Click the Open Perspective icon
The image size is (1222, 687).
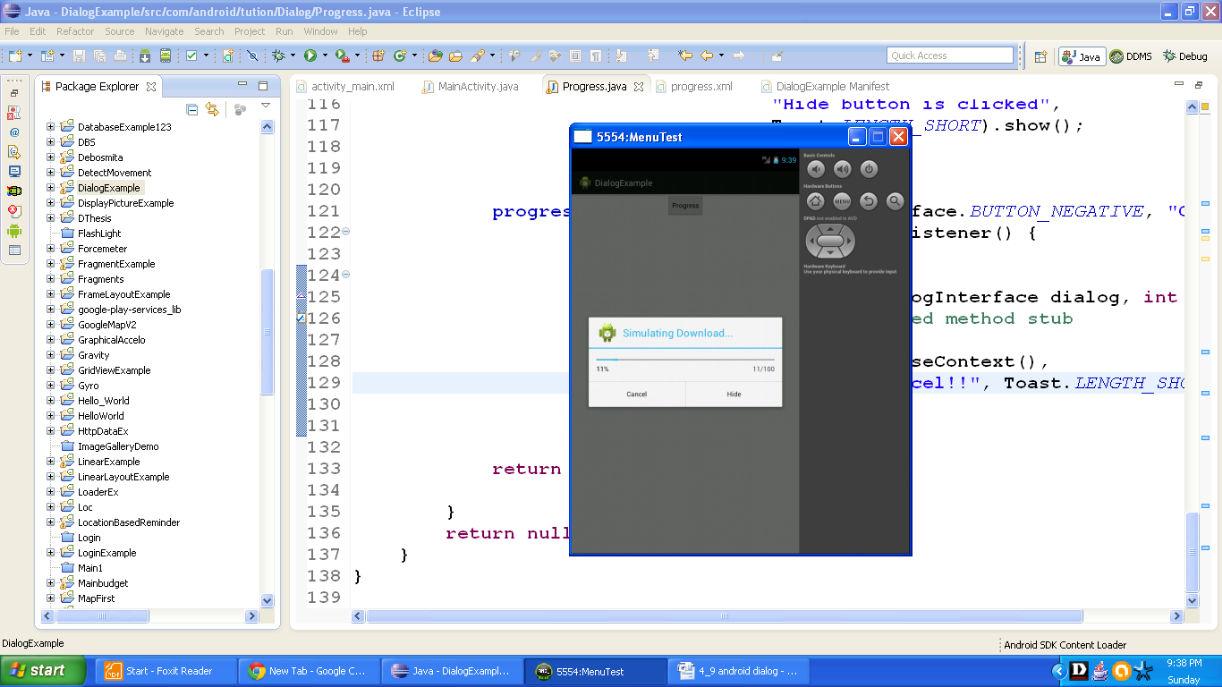pyautogui.click(x=1041, y=57)
